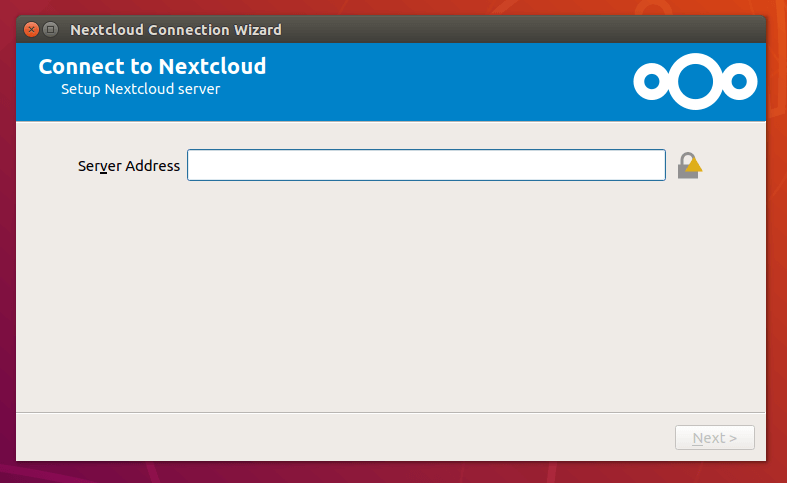Click empty space in the blue header banner
Screen dimensions: 787x483
point(450,82)
